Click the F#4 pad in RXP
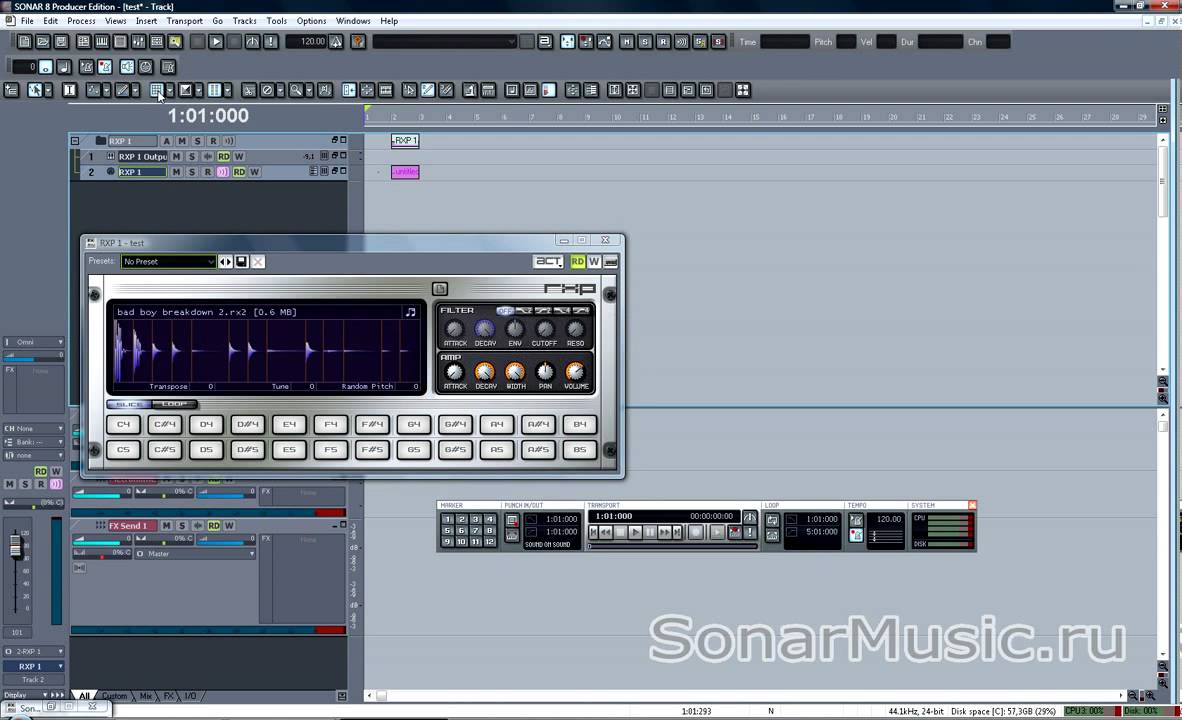Screen dimensions: 1182x720 [372, 424]
